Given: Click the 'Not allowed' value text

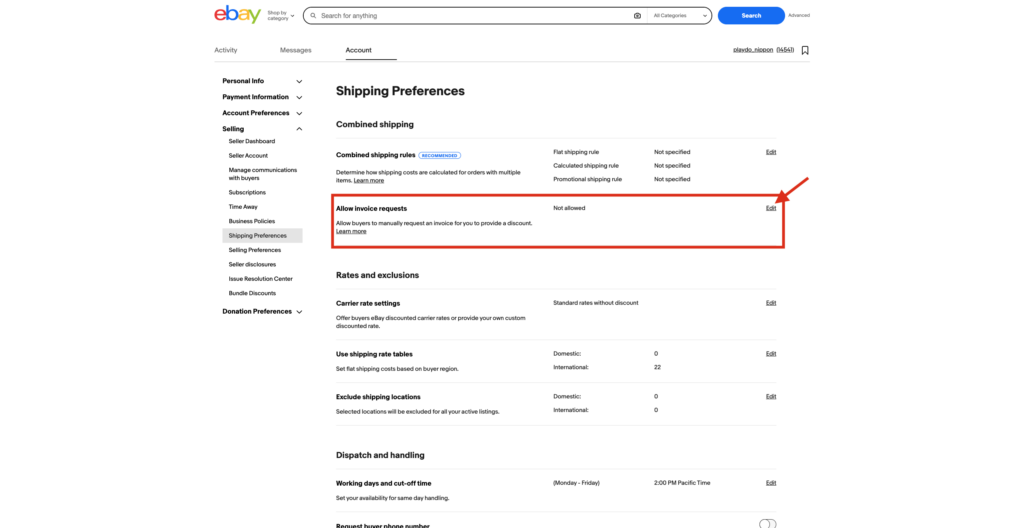Looking at the screenshot, I should click(569, 208).
